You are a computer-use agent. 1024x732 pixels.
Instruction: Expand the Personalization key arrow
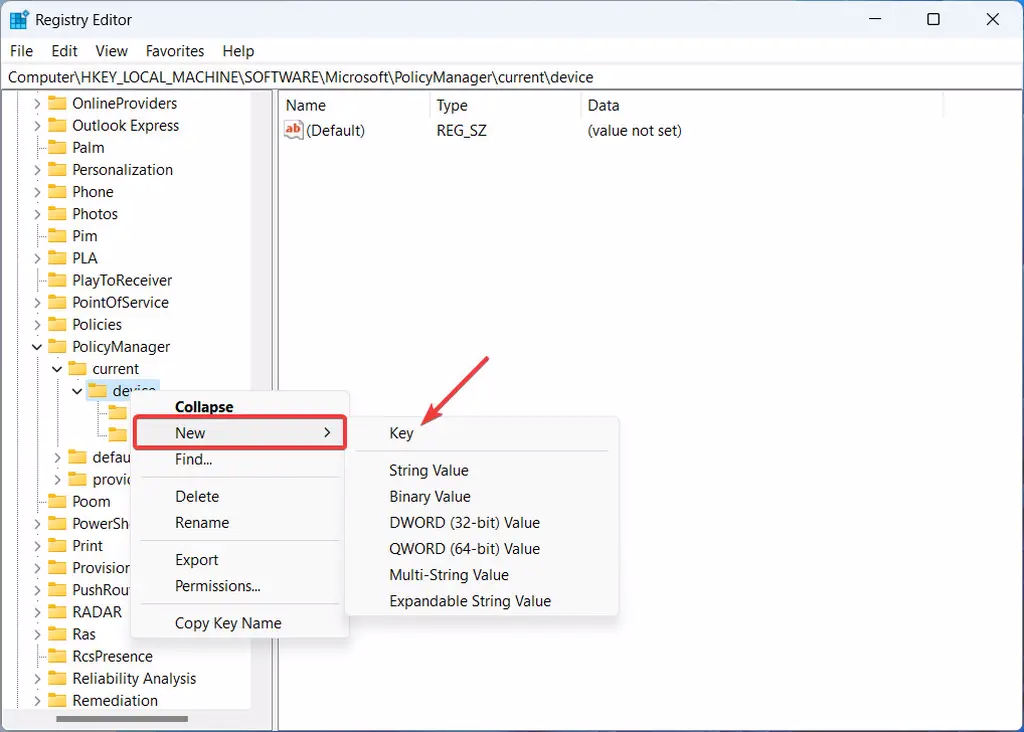pos(37,170)
